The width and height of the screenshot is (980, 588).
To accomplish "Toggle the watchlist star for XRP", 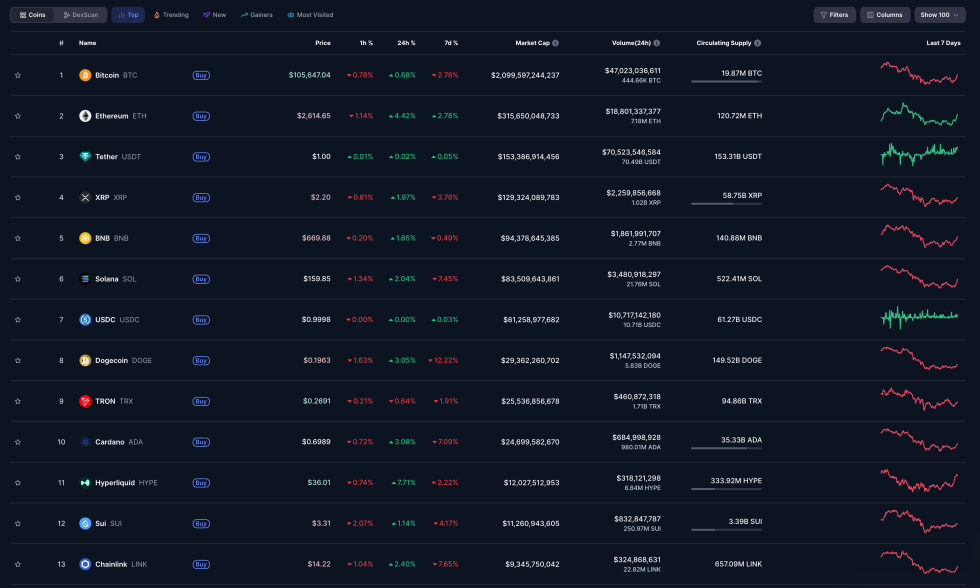I will coord(18,197).
